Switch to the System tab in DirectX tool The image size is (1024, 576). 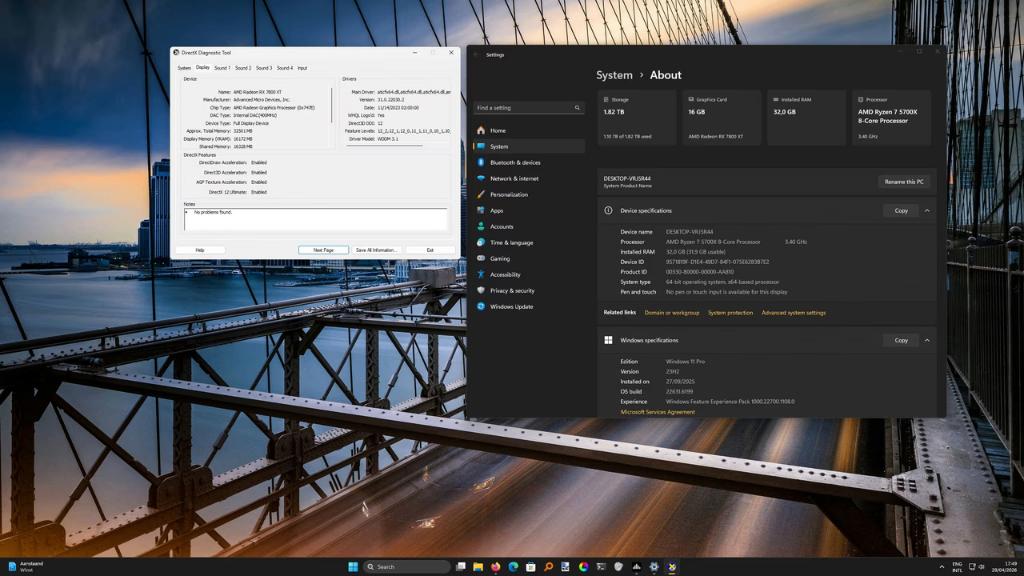click(x=184, y=68)
